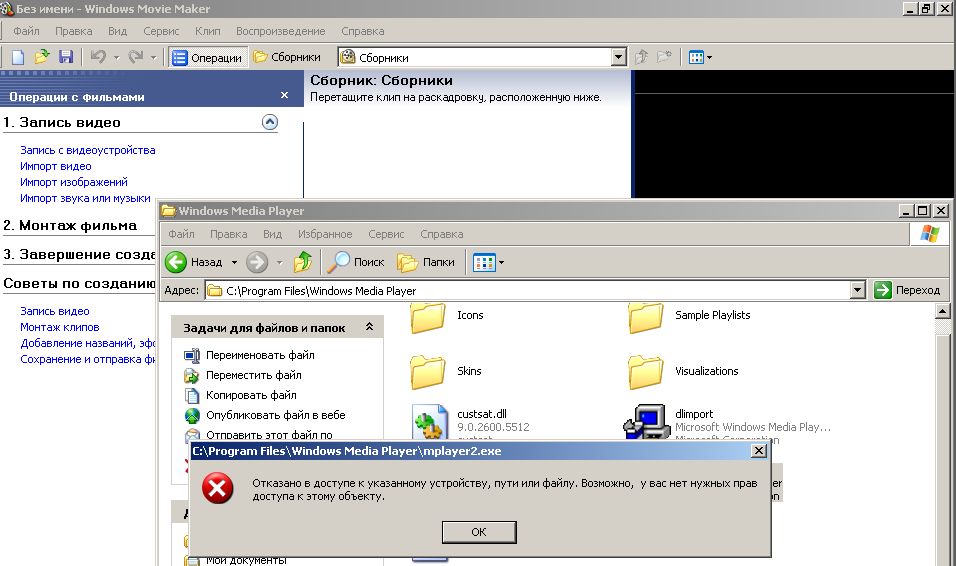Open project icon in Movie Maker toolbar
This screenshot has height=566, width=956.
41,57
